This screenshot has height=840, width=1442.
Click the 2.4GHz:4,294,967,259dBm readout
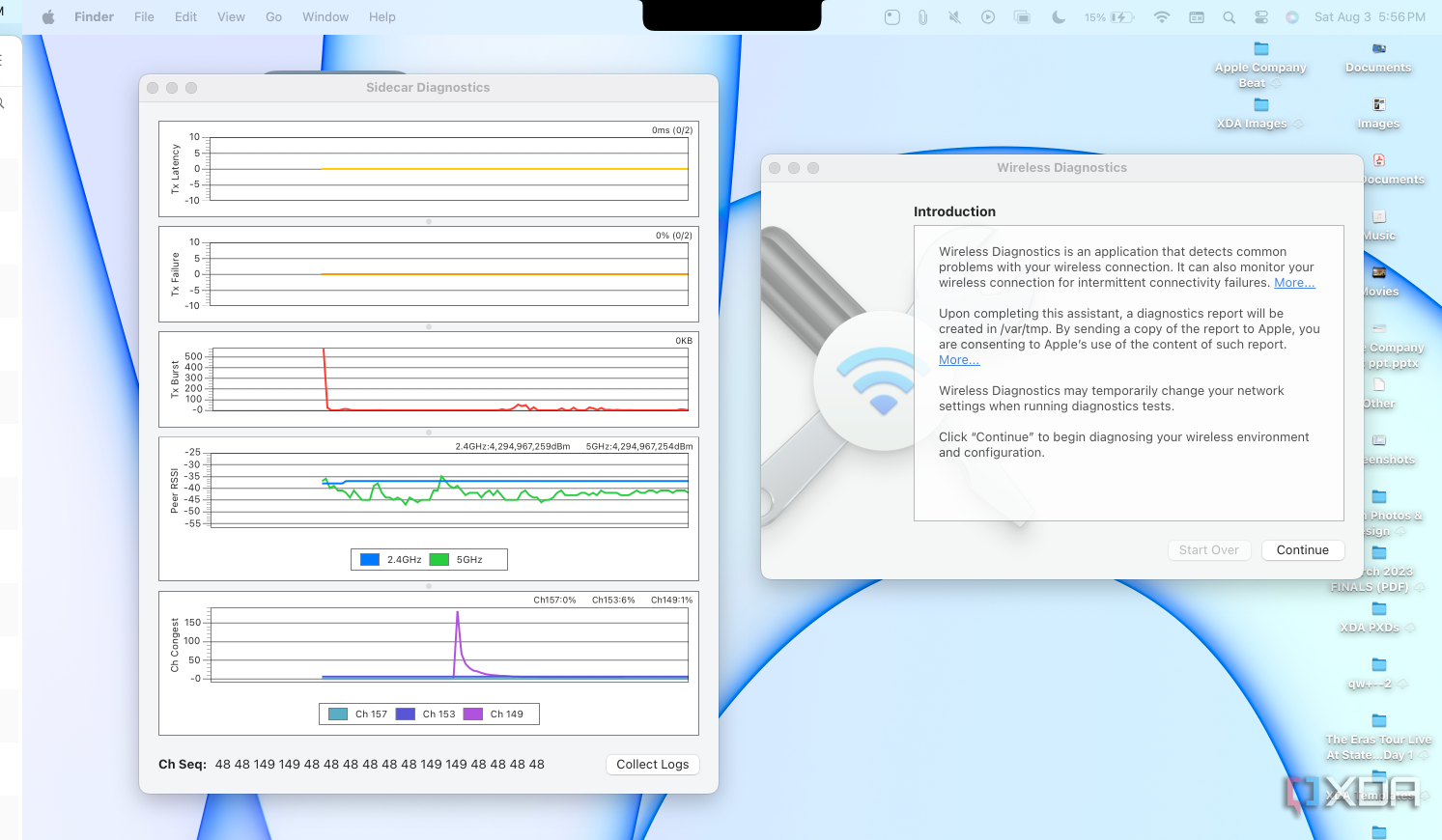(513, 447)
